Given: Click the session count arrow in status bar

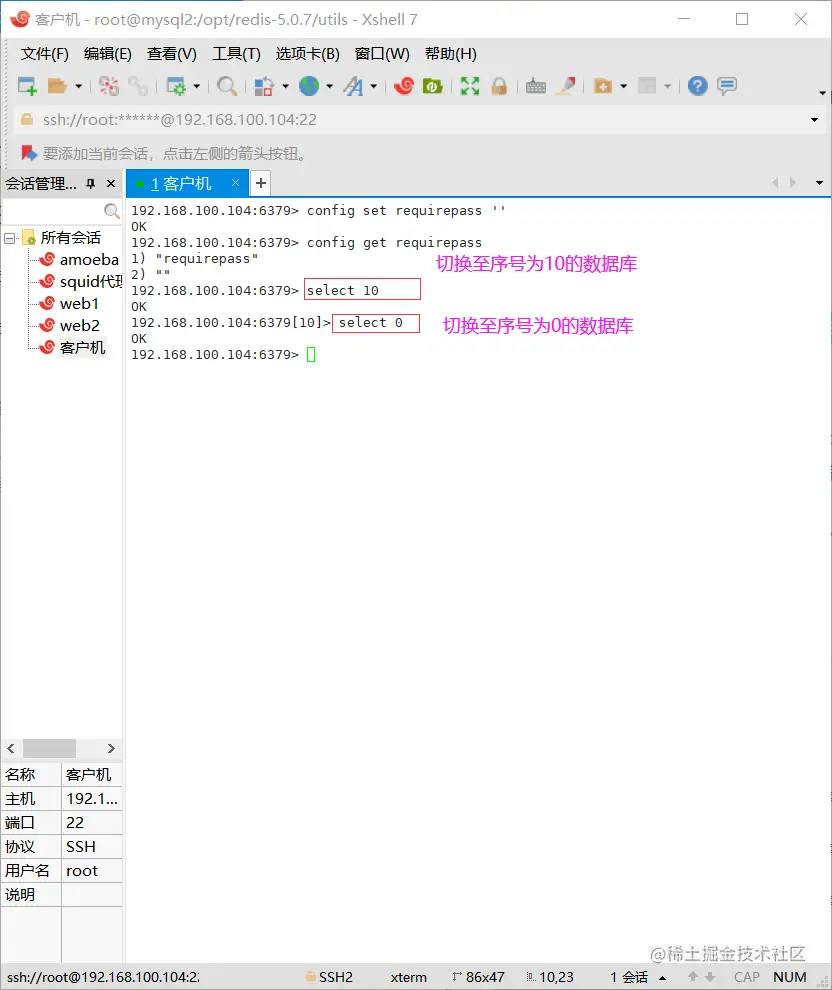Looking at the screenshot, I should click(x=663, y=977).
